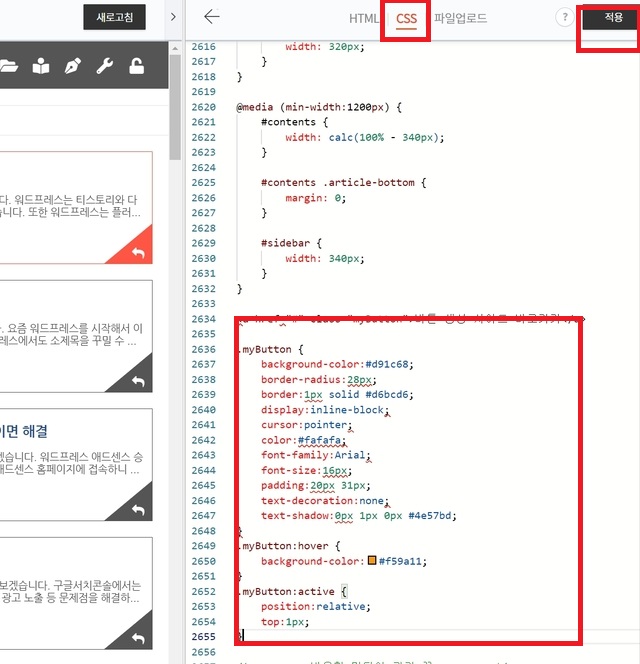640x664 pixels.
Task: Open the post card mentioning 구글서치콘솔에서는
Action: click(x=76, y=593)
